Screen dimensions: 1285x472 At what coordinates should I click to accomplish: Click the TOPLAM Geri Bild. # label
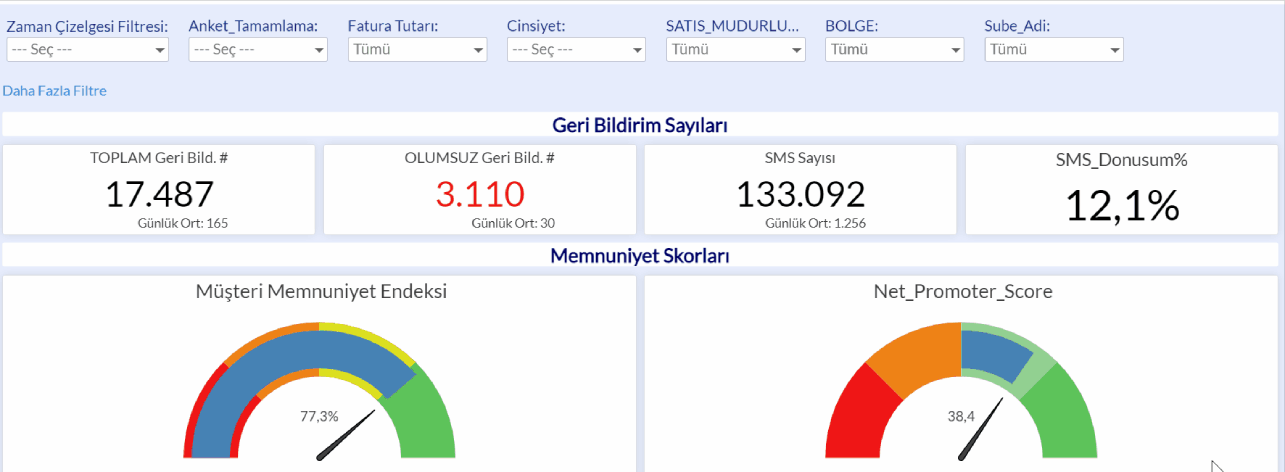pos(159,158)
